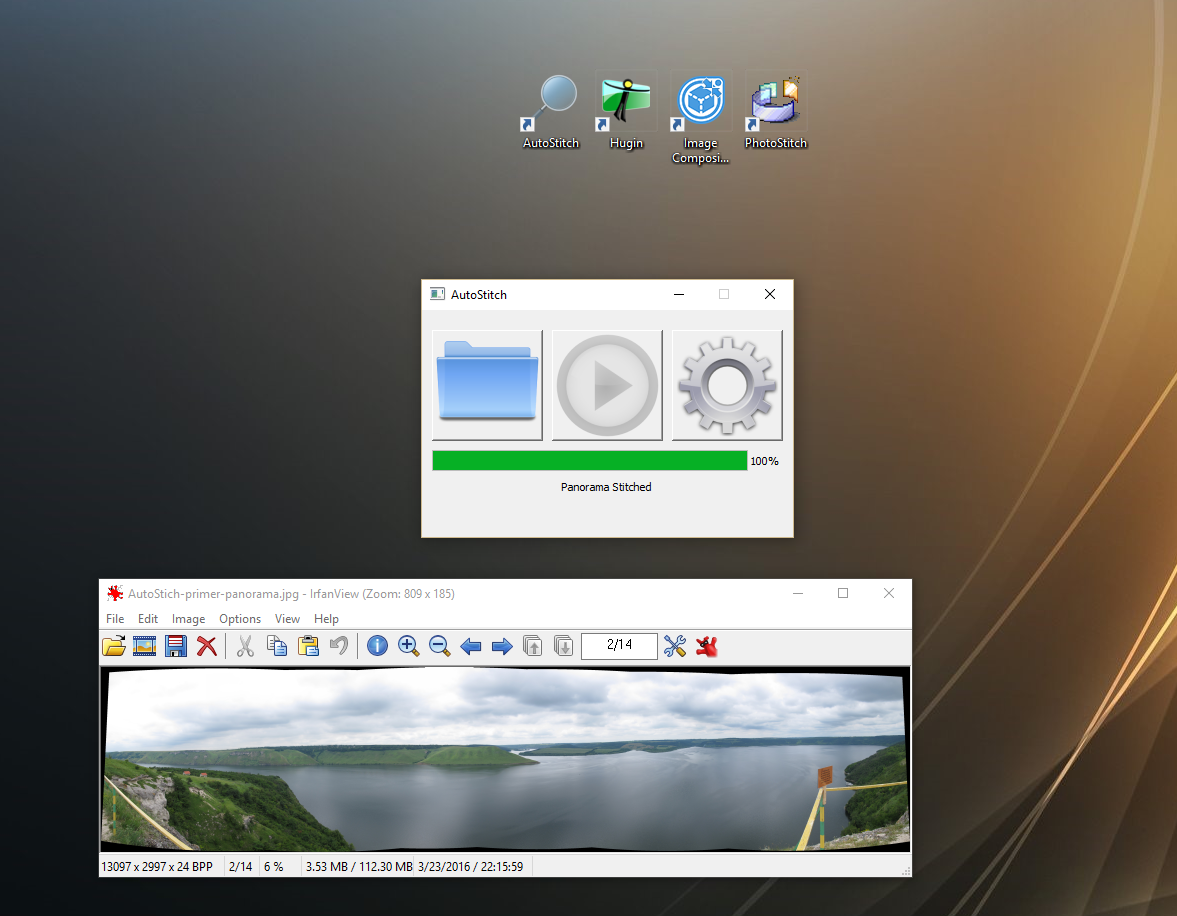Go to next image with right arrow
This screenshot has height=916, width=1177.
point(502,646)
